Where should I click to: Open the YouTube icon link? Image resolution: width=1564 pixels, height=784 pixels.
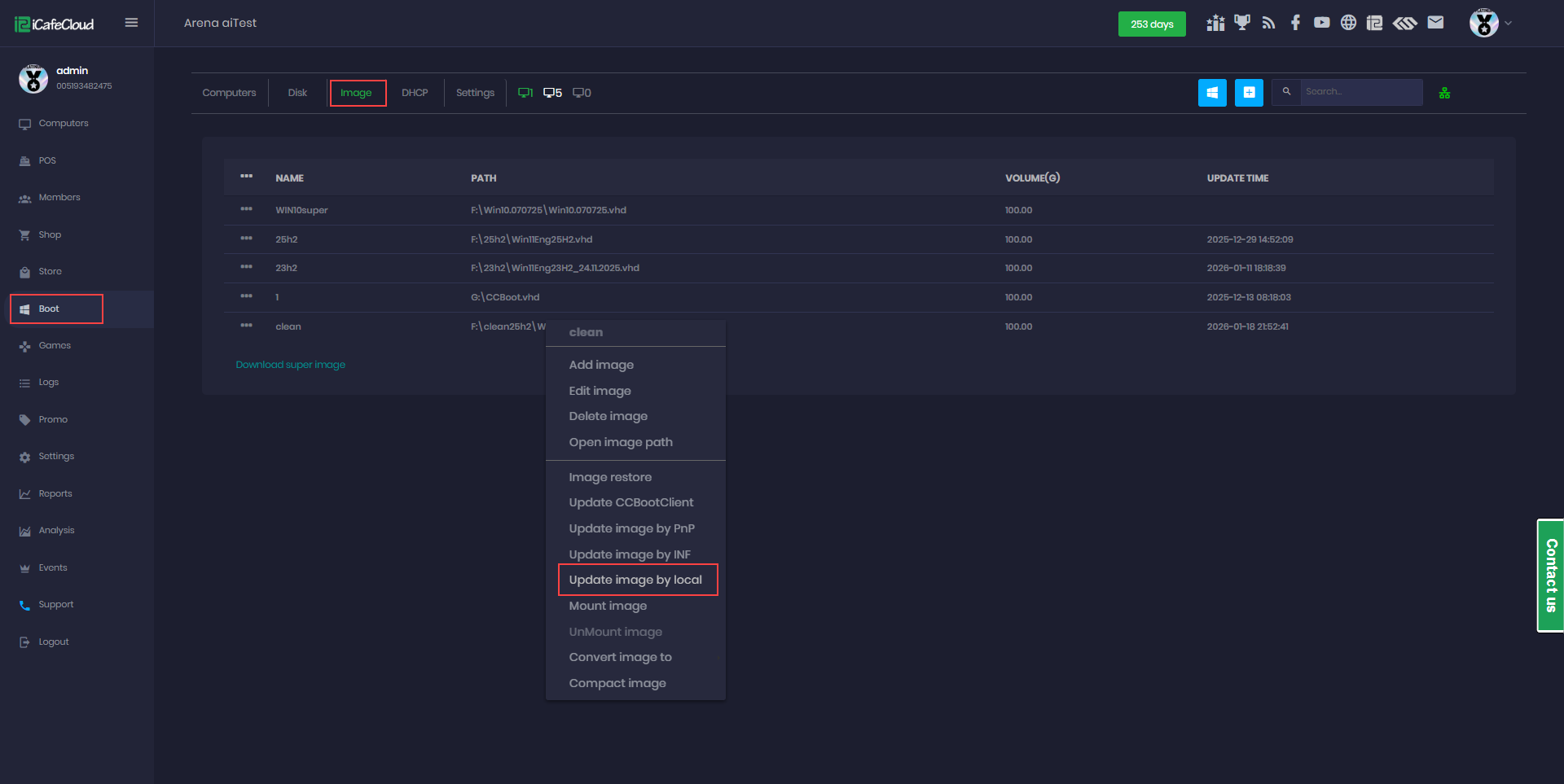1321,23
